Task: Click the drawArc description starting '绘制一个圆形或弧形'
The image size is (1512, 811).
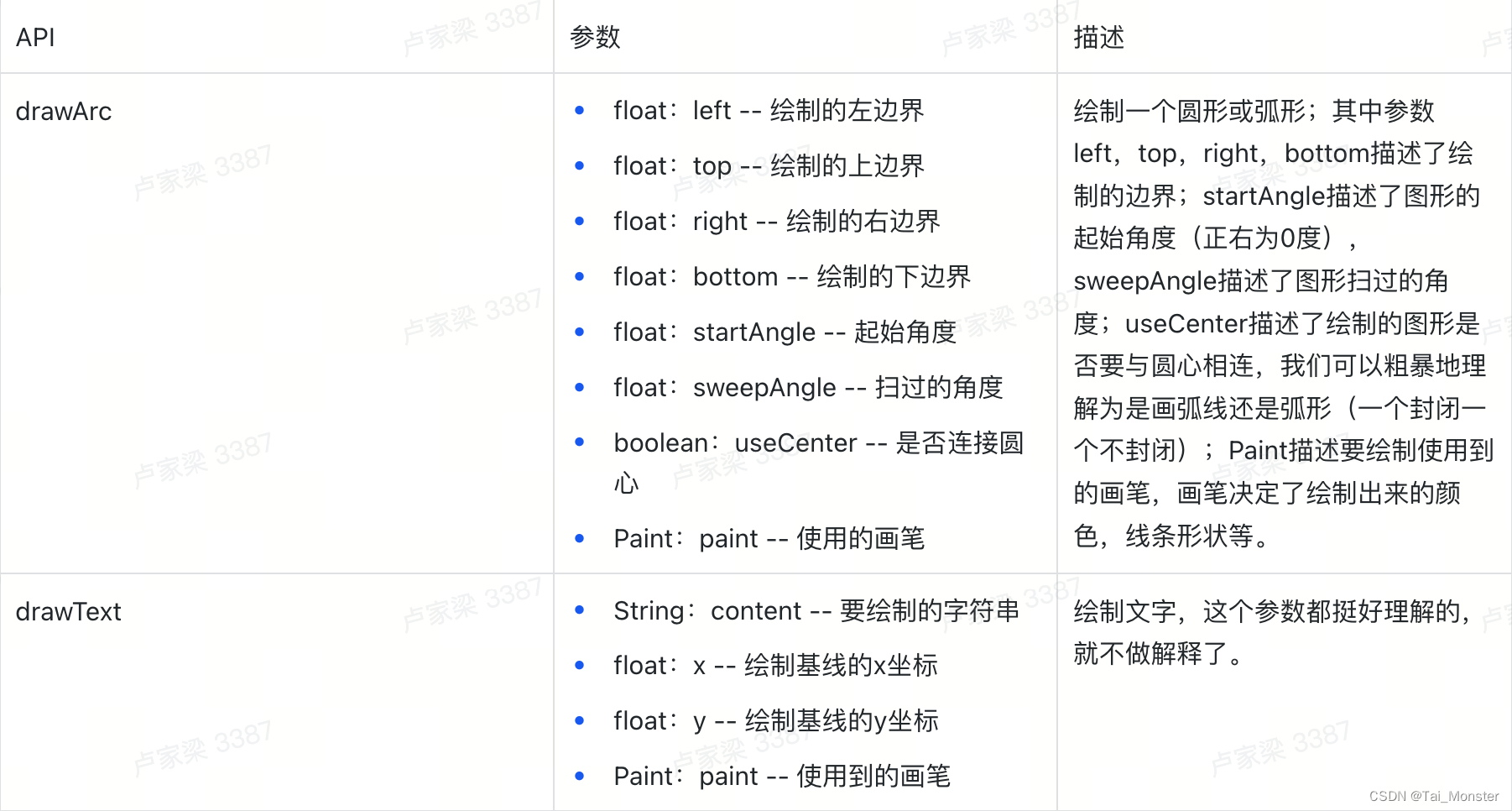Action: click(1284, 323)
